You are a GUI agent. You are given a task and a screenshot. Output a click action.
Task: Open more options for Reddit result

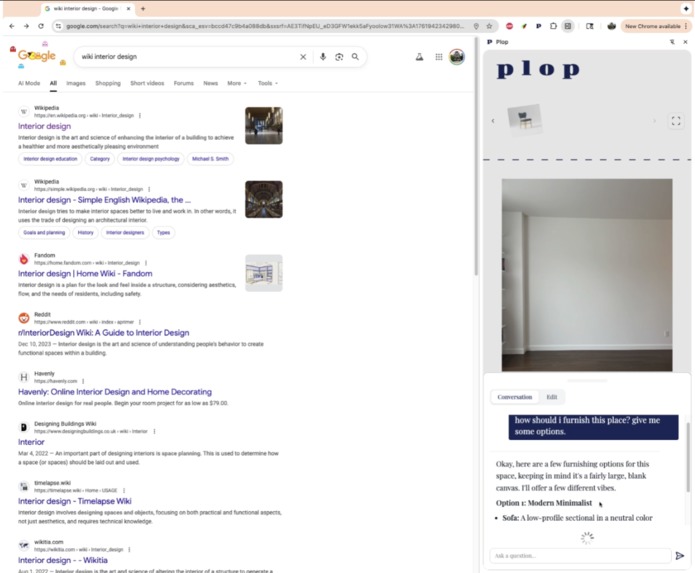[x=140, y=322]
